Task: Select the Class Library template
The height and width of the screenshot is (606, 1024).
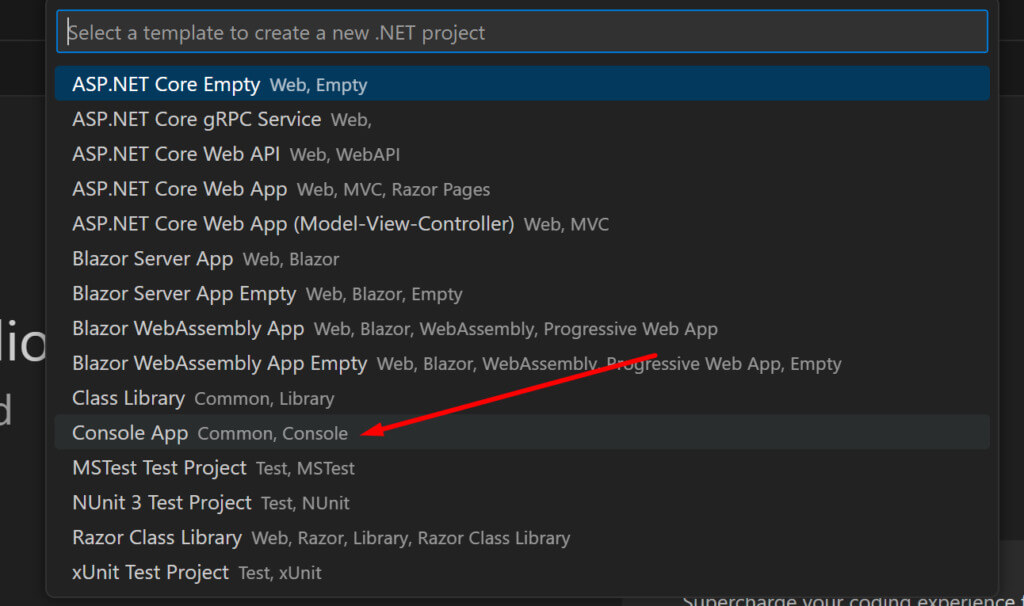Action: pos(128,398)
